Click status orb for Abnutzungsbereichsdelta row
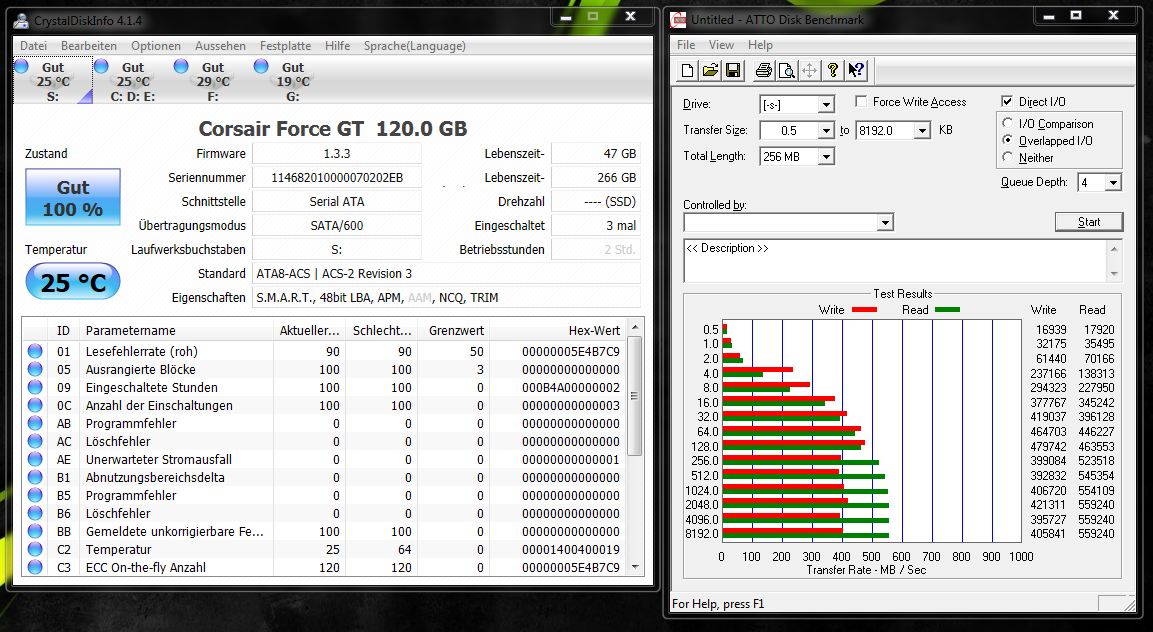 click(x=35, y=477)
